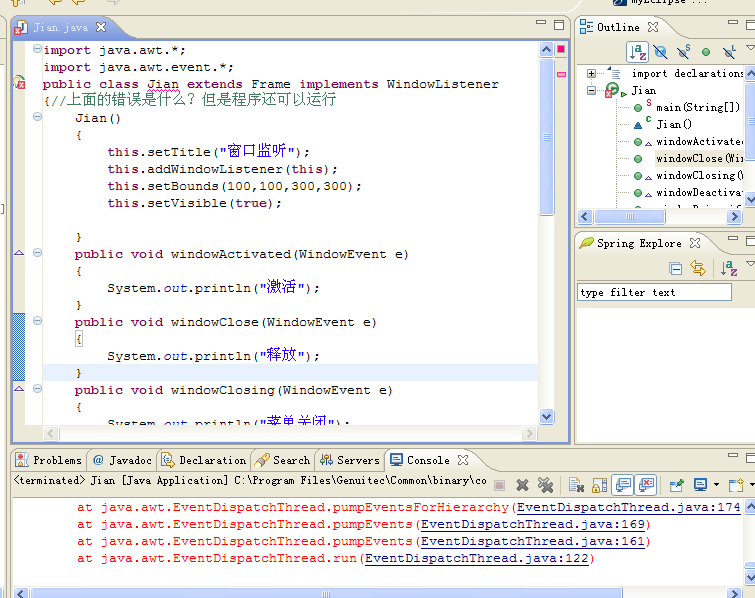Select windowClosing method in Outline
The image size is (755, 598).
pyautogui.click(x=699, y=175)
